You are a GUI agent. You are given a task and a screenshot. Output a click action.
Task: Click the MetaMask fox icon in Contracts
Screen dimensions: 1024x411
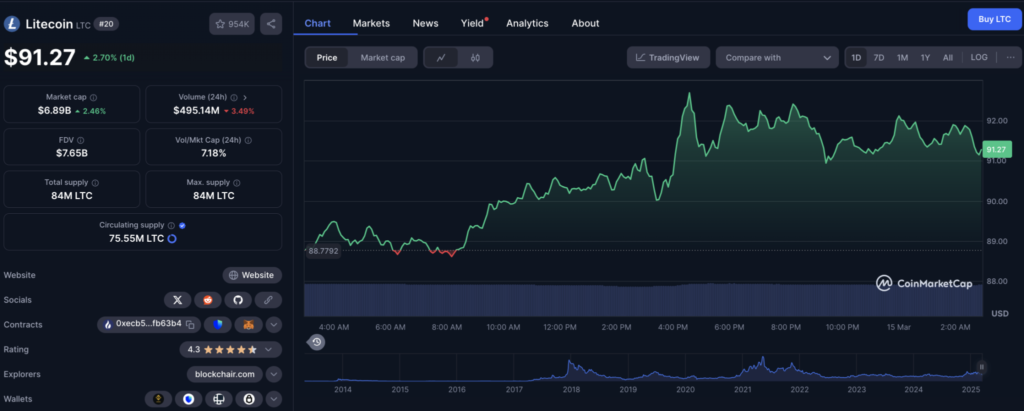[x=247, y=324]
